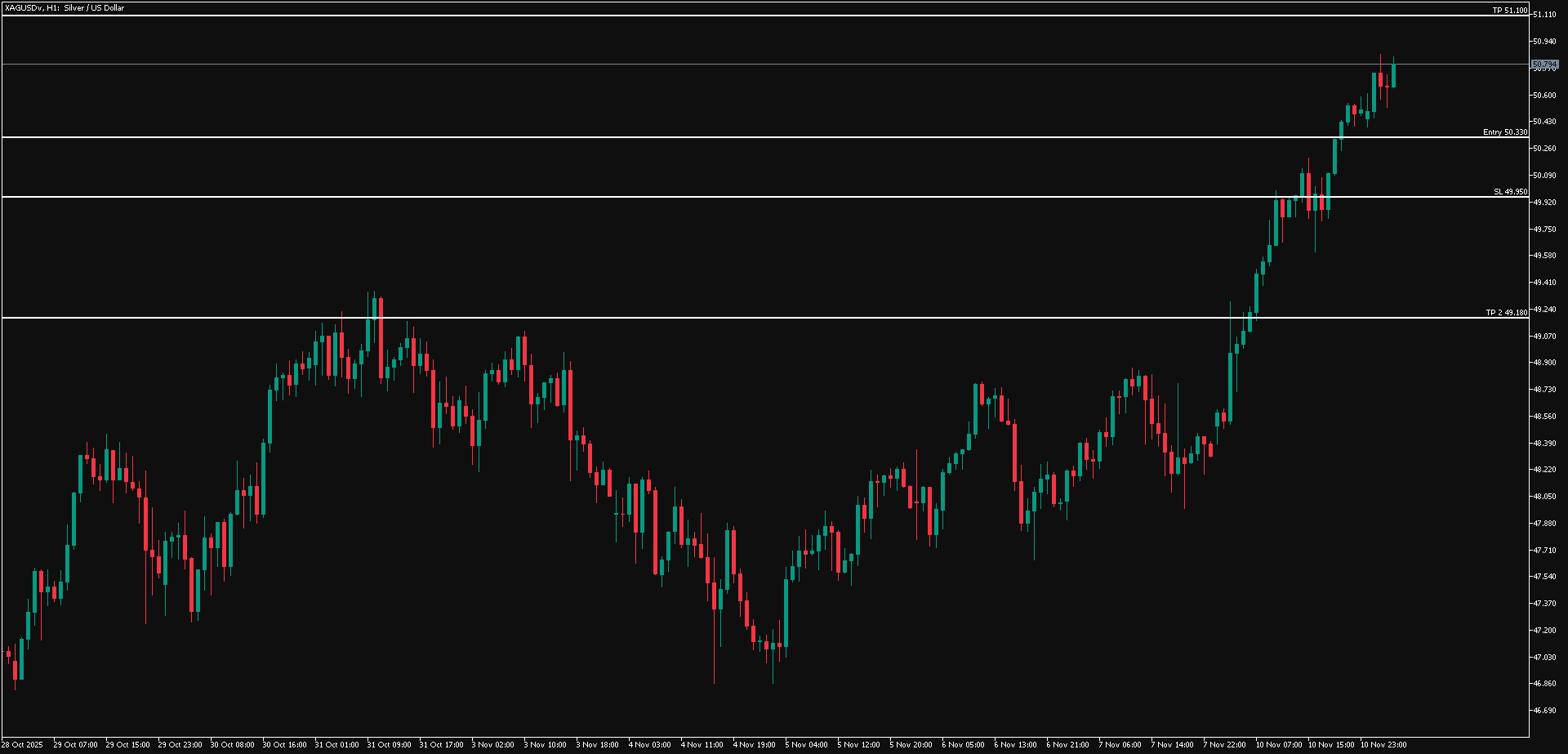1568x754 pixels.
Task: Click the 6 Nov 13:00 time axis label
Action: point(1015,744)
